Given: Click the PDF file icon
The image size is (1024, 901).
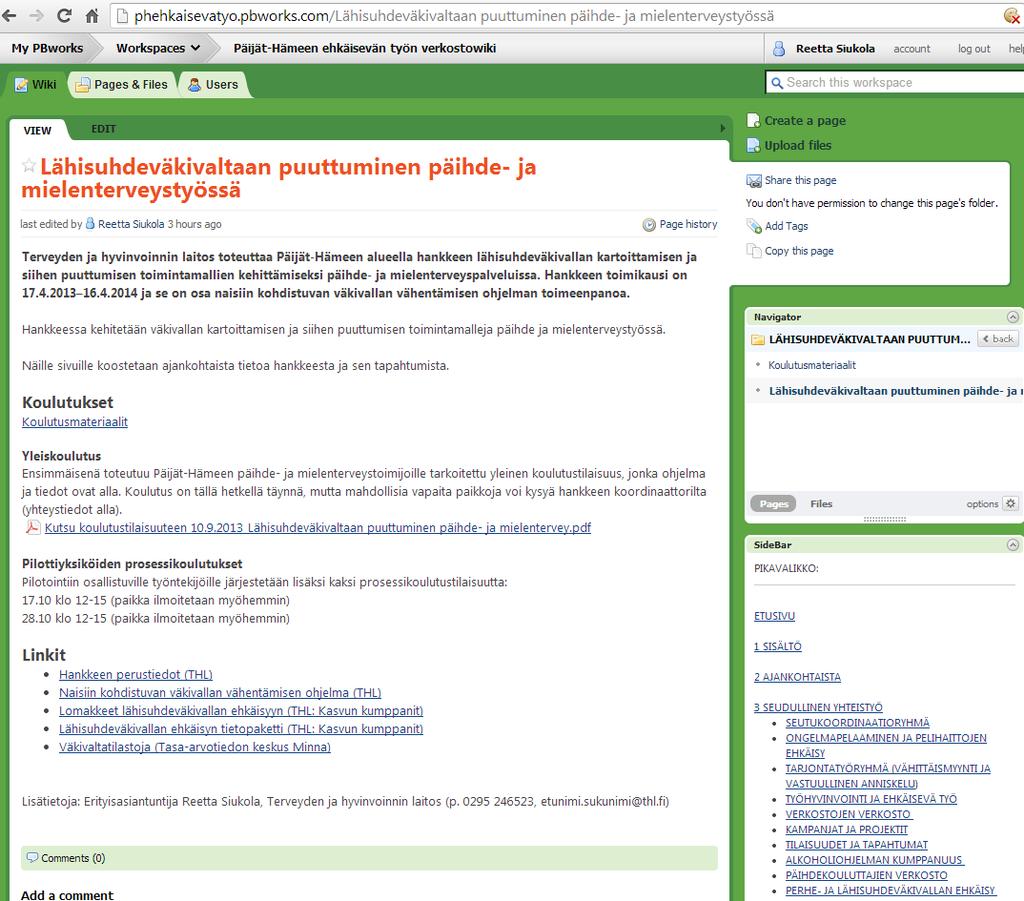Looking at the screenshot, I should pyautogui.click(x=32, y=527).
